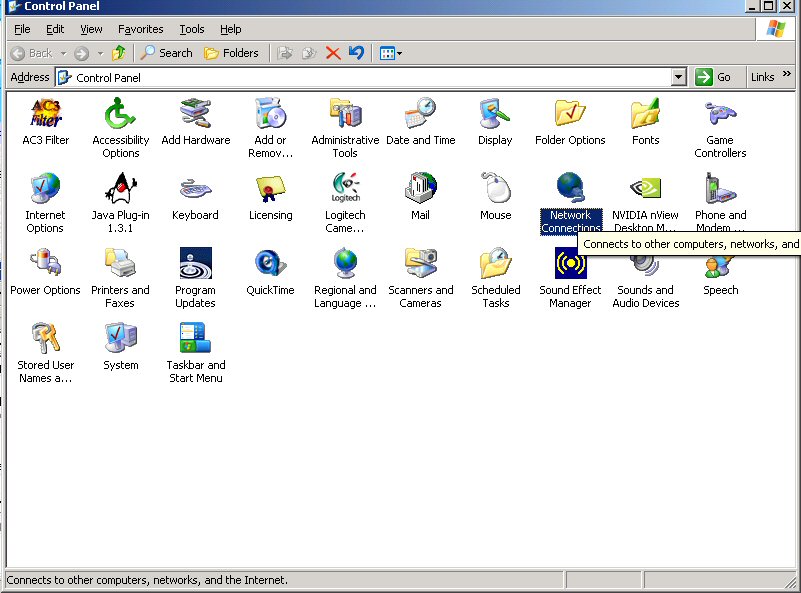Click the Copy To toolbar icon
Image resolution: width=801 pixels, height=593 pixels.
click(309, 53)
